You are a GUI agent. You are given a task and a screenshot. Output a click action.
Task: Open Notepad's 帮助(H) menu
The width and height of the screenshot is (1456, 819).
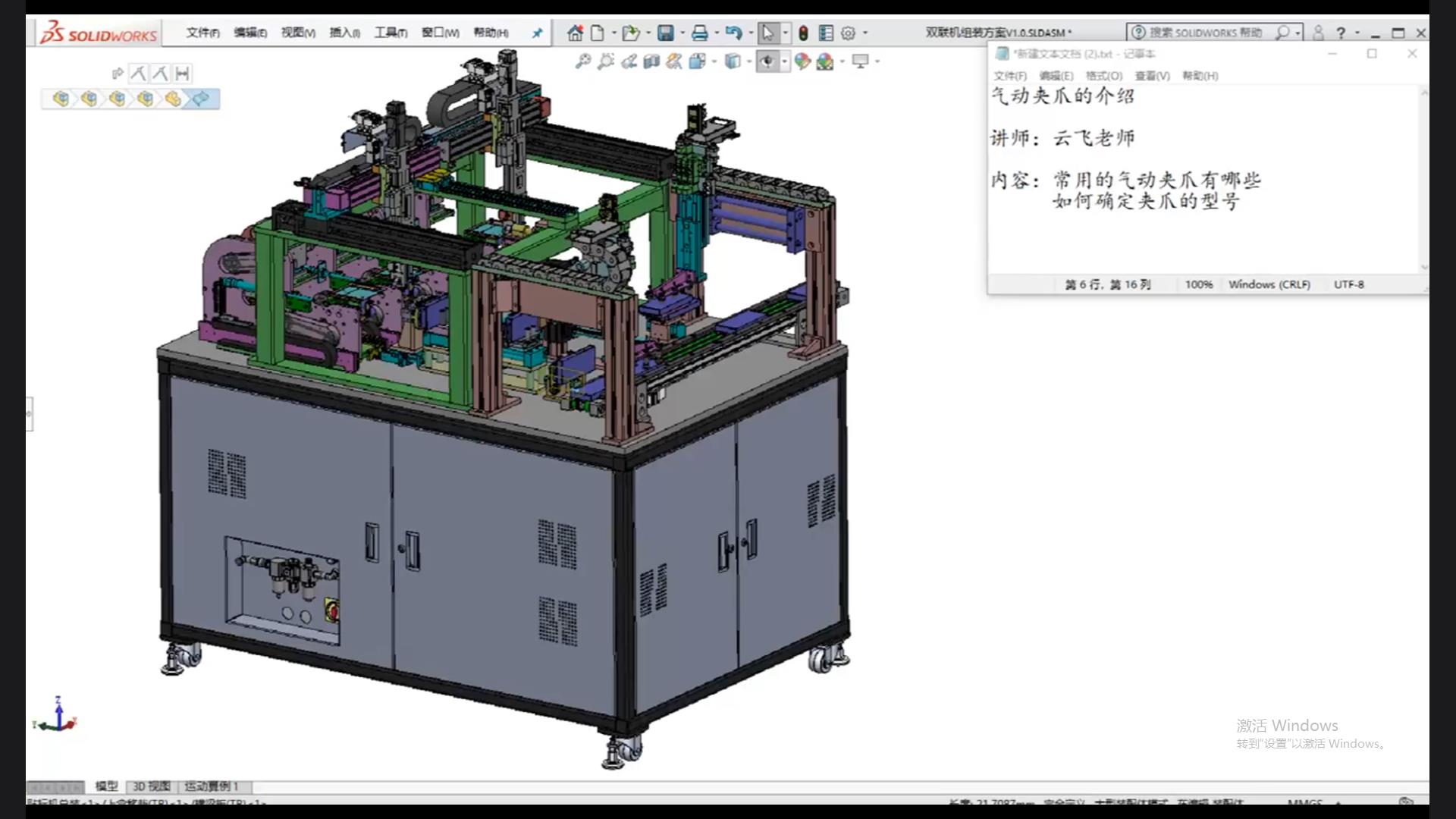click(1200, 76)
